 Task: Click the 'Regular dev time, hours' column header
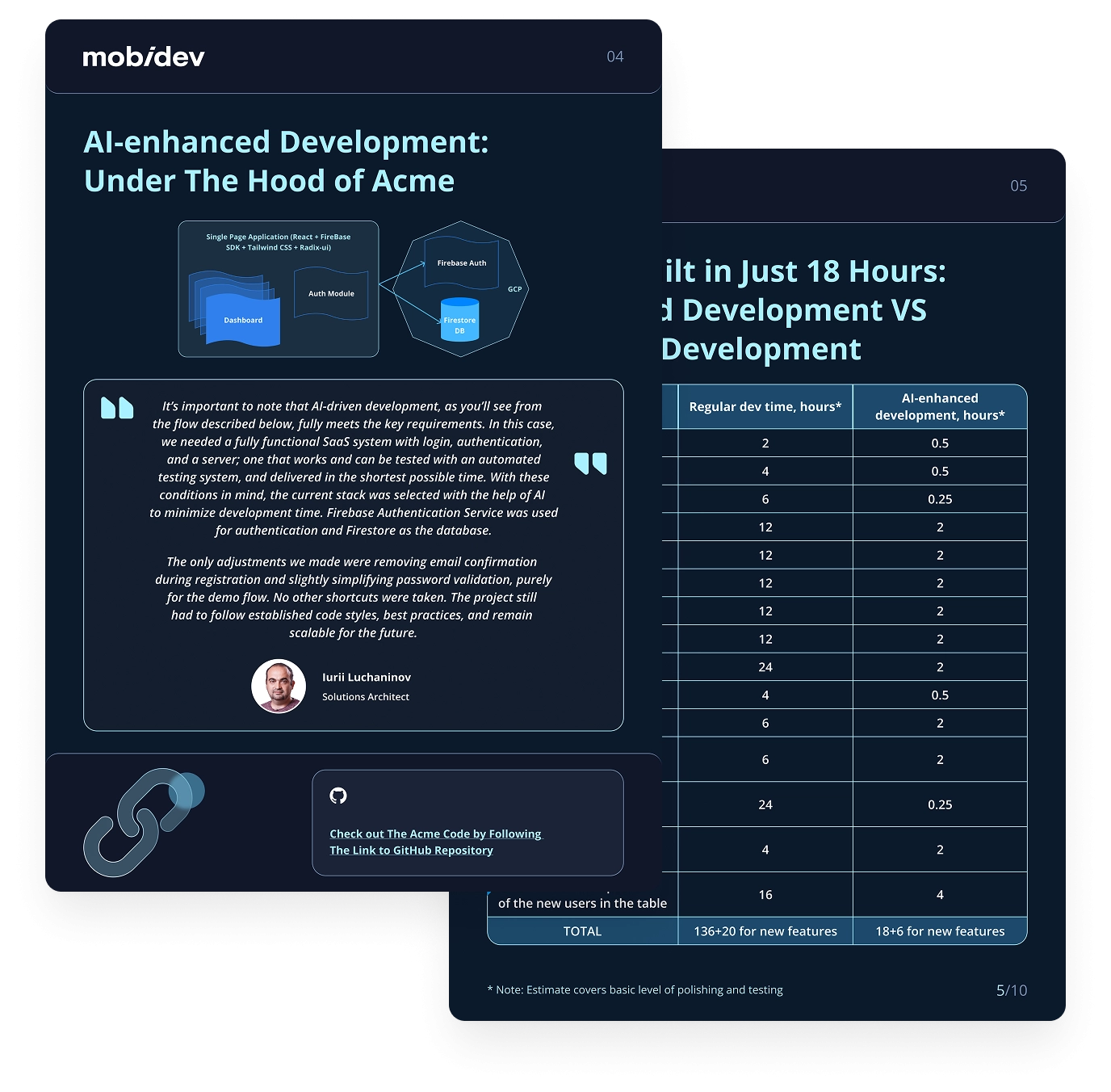(765, 407)
